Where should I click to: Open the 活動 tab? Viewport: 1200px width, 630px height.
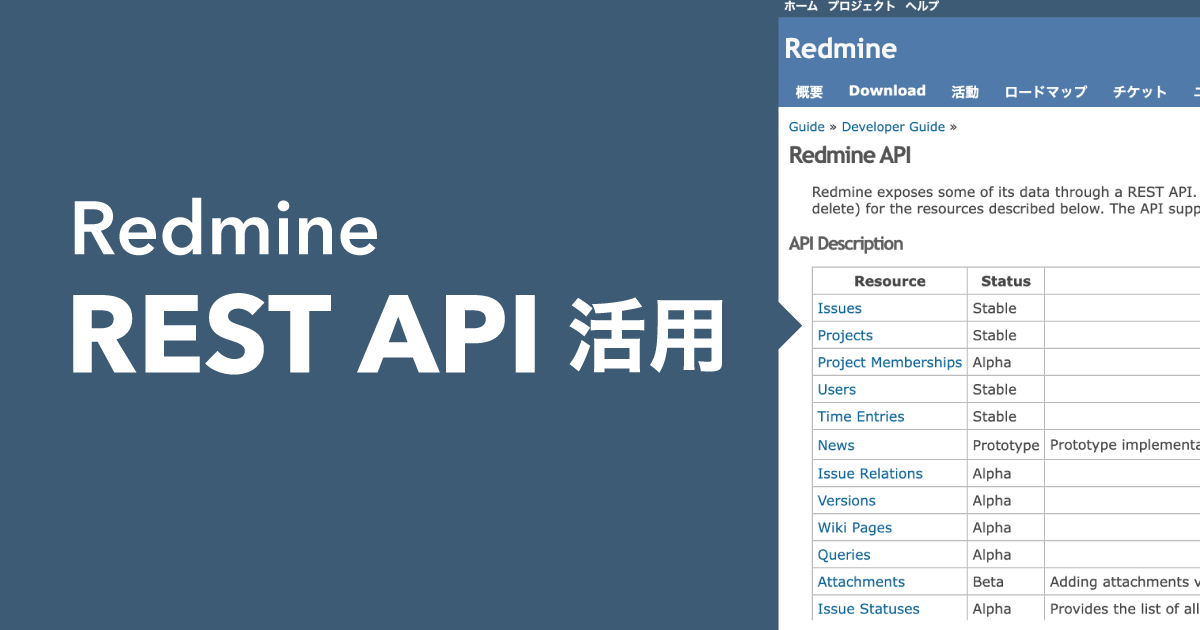click(965, 92)
